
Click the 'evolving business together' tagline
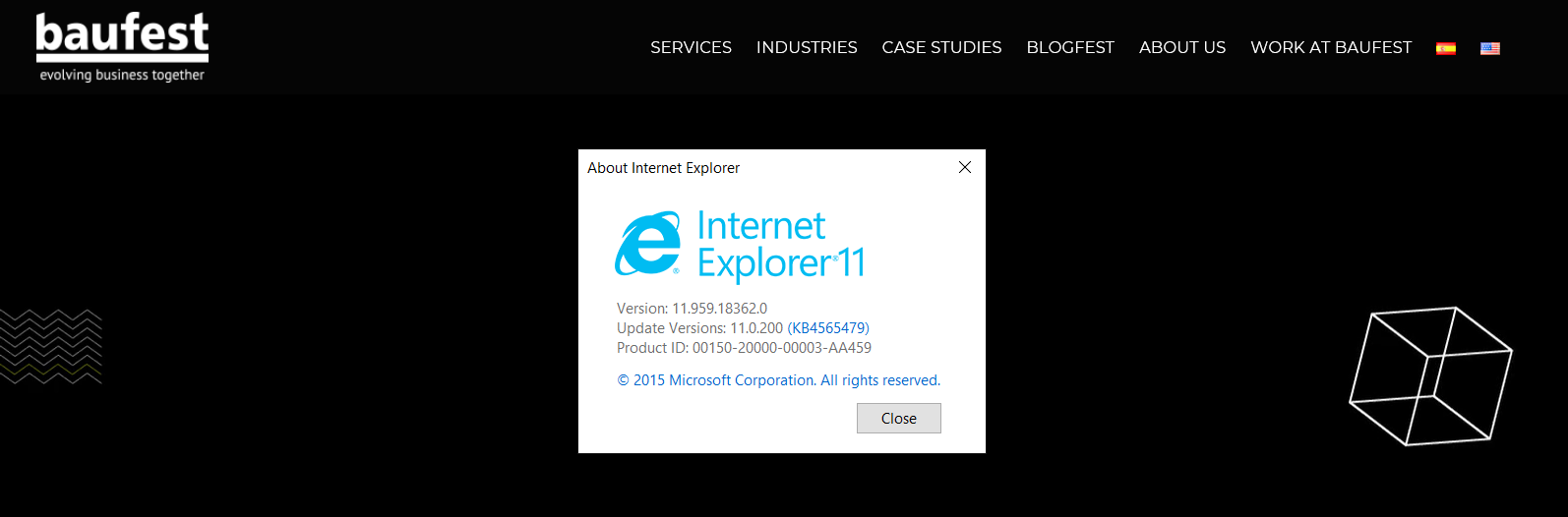pyautogui.click(x=122, y=75)
